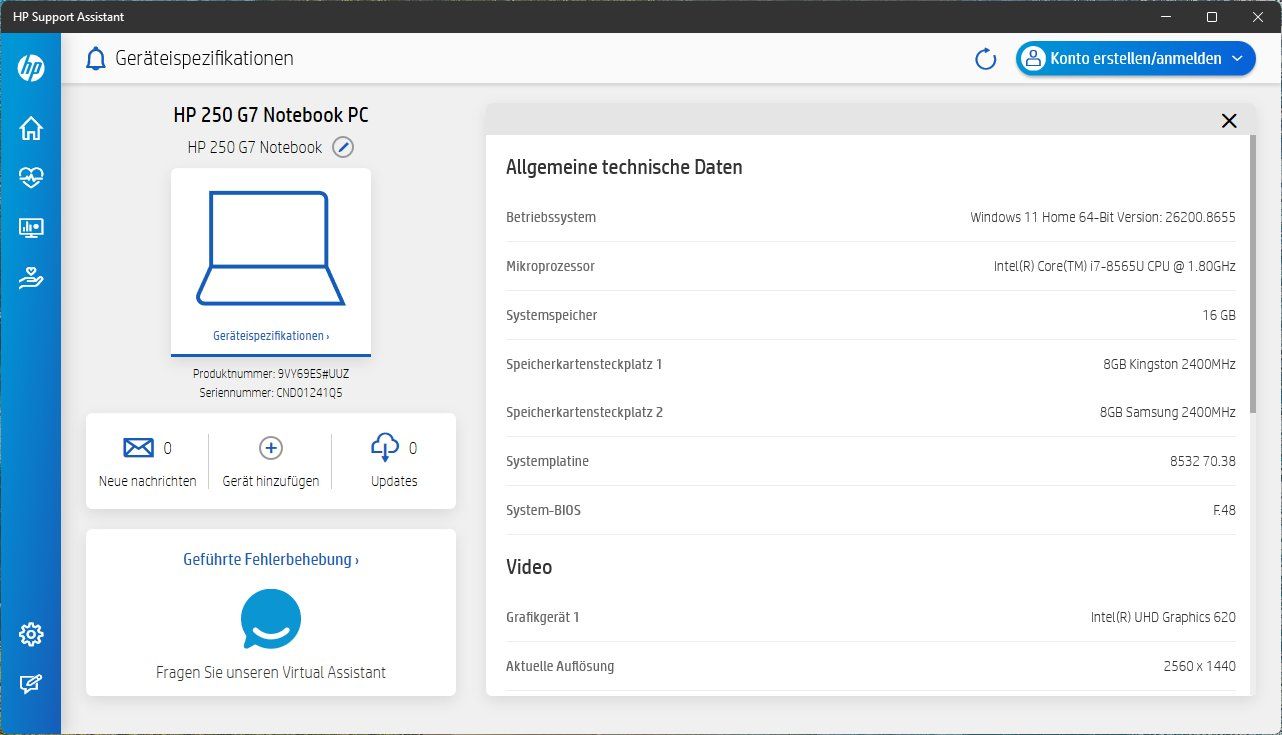Open the Neue nachrichten envelope icon
The width and height of the screenshot is (1282, 735).
click(138, 447)
